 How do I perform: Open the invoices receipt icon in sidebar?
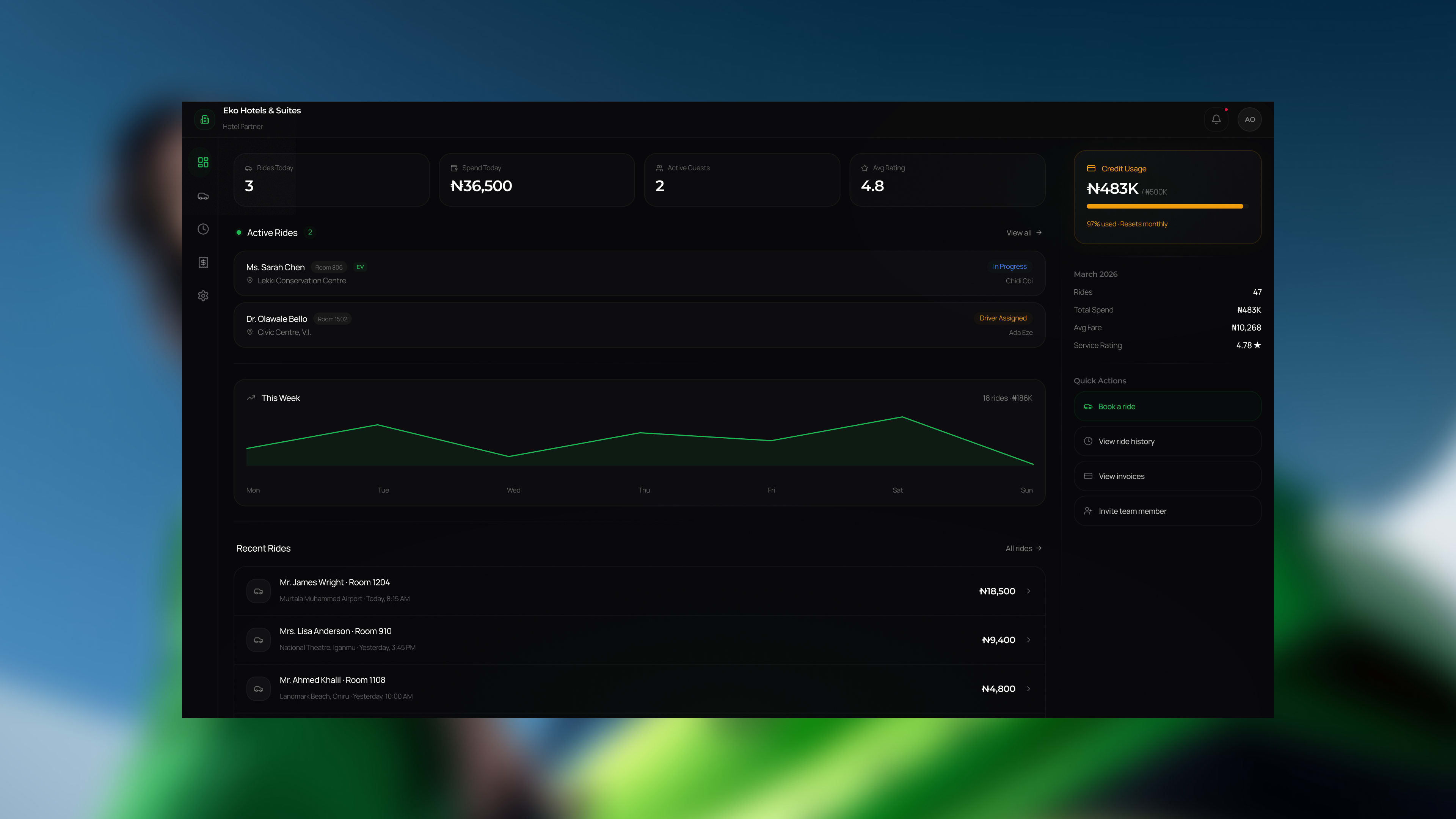(x=203, y=262)
